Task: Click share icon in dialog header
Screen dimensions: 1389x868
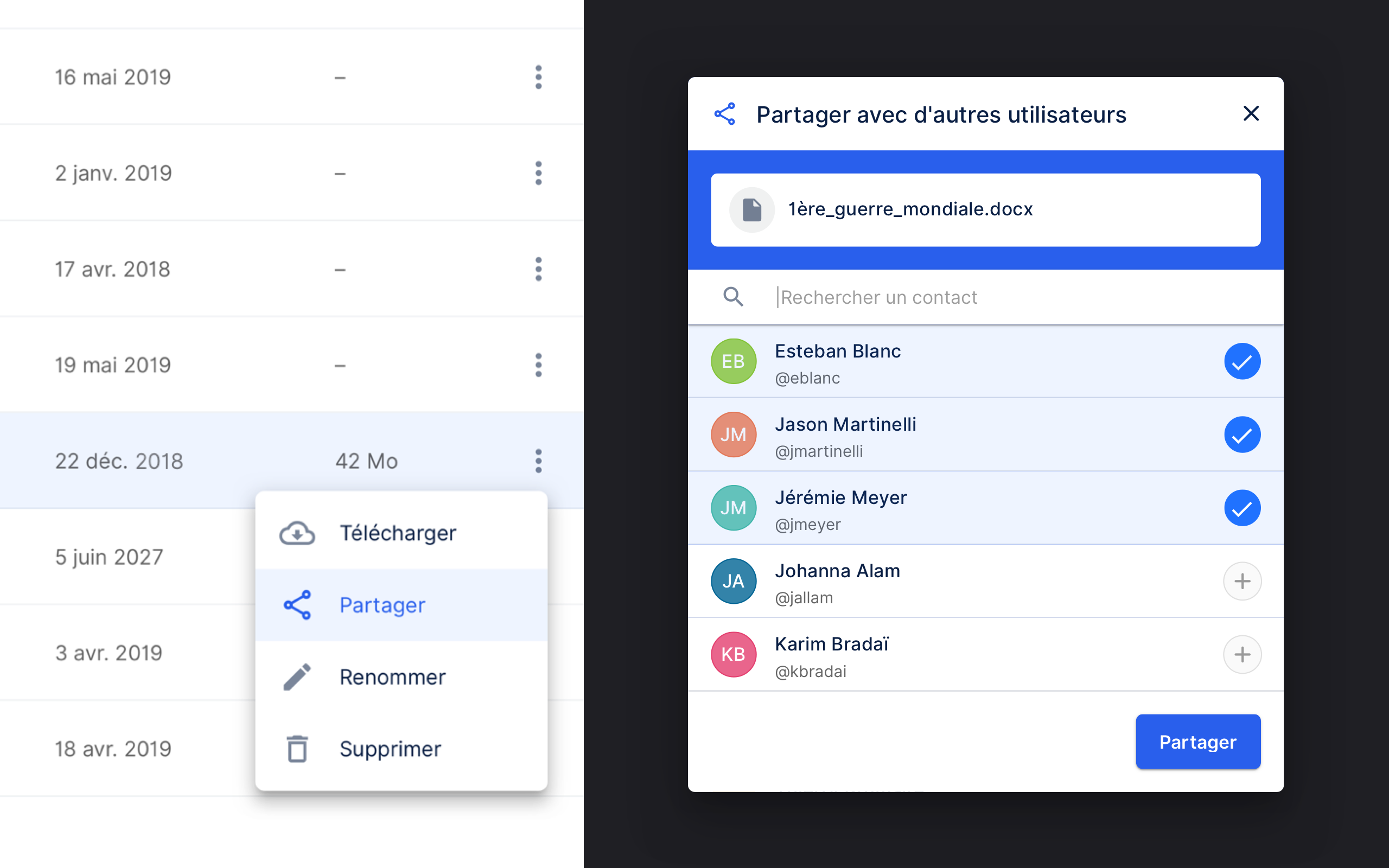Action: click(725, 114)
